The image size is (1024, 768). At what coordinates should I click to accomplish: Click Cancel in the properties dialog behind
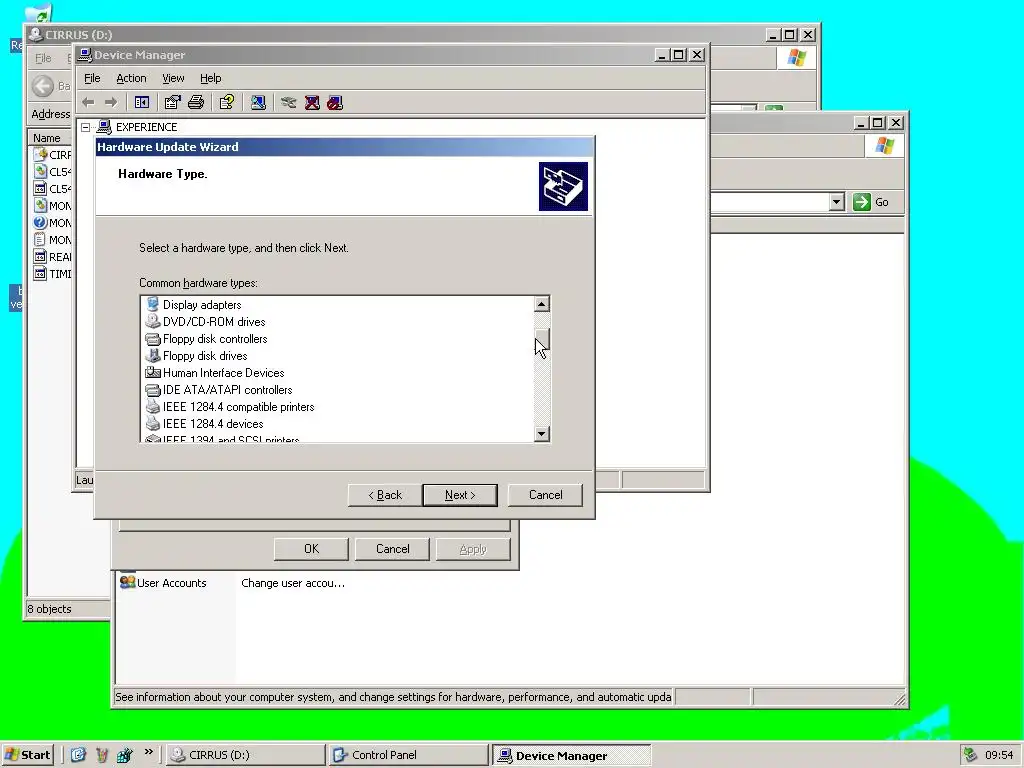[x=392, y=549]
